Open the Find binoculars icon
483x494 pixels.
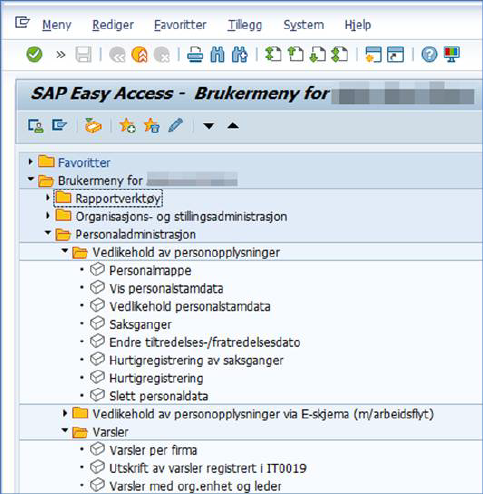(x=217, y=54)
